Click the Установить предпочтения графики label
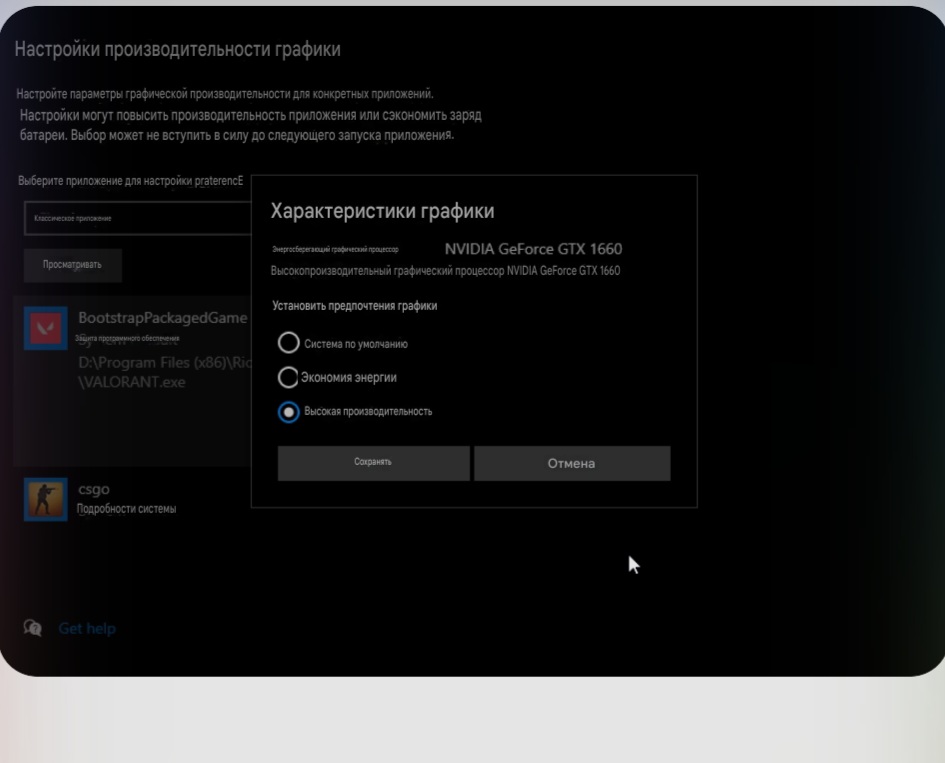 355,306
